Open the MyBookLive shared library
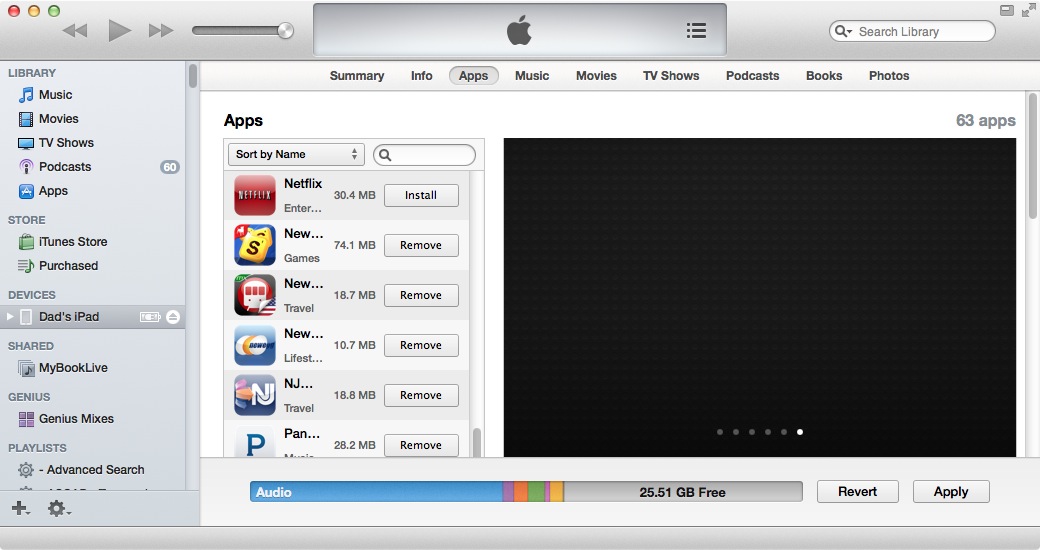Viewport: 1040px width, 550px height. tap(72, 368)
